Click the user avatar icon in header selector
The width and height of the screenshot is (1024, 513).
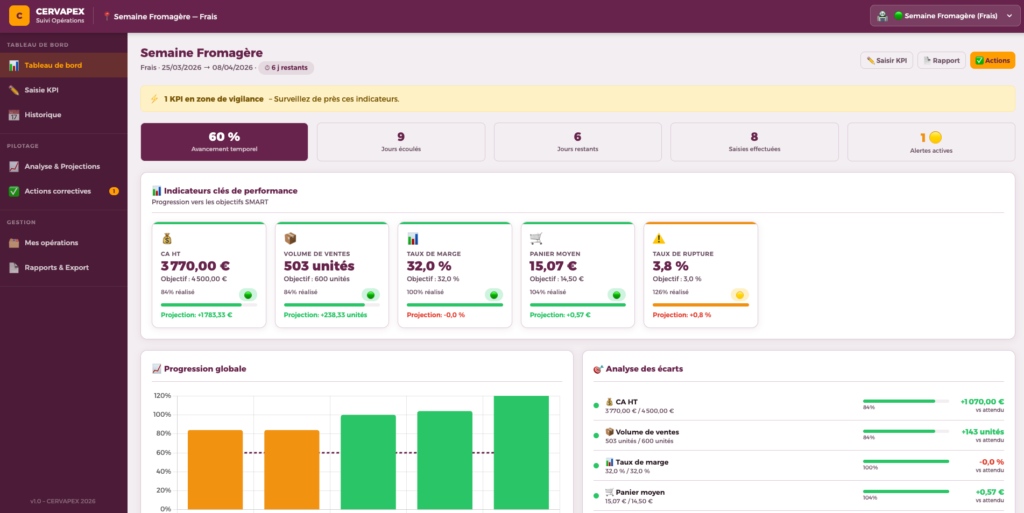pyautogui.click(x=882, y=16)
